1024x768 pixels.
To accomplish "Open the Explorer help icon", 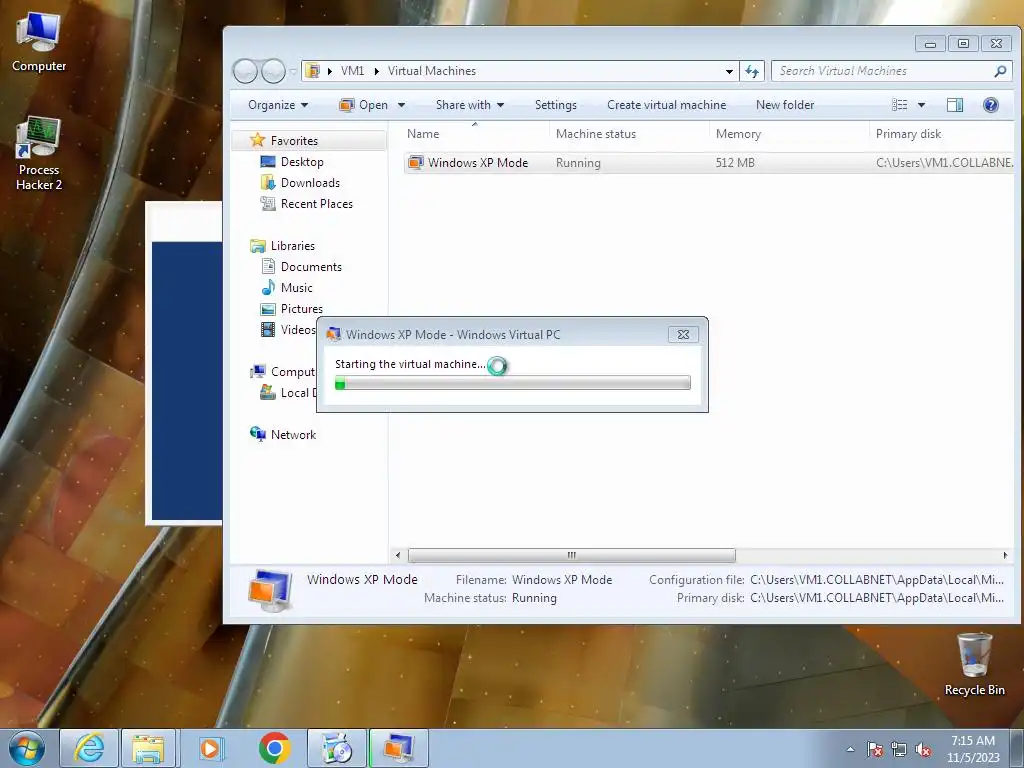I will (991, 105).
